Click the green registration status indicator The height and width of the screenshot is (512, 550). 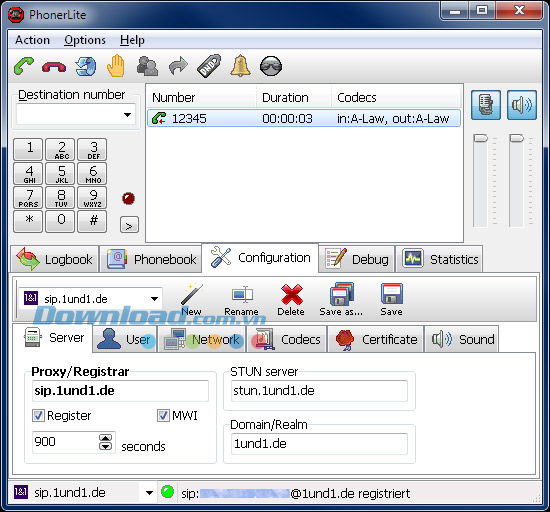click(x=167, y=492)
